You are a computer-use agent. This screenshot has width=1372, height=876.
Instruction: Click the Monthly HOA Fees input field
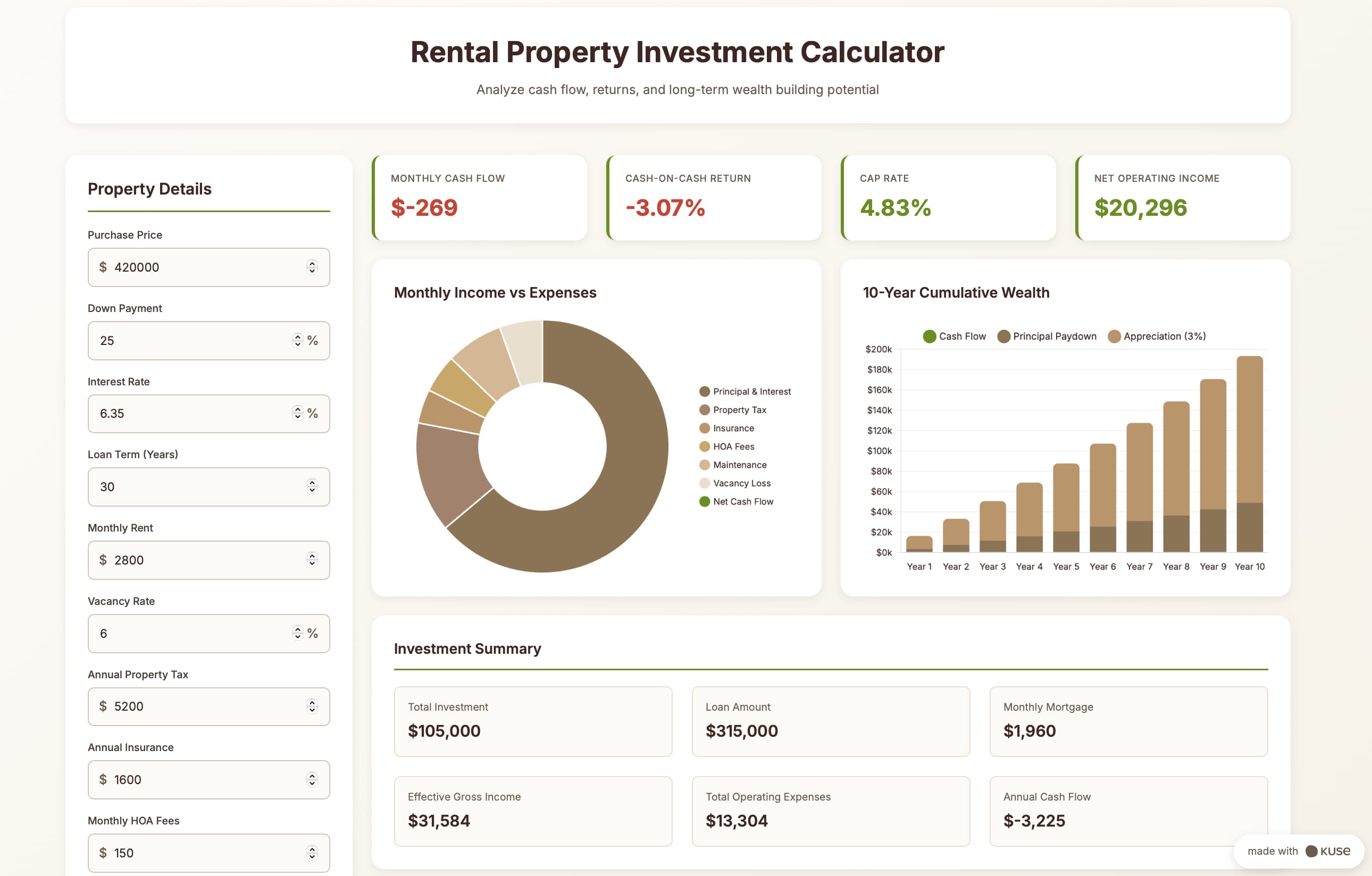(x=208, y=853)
